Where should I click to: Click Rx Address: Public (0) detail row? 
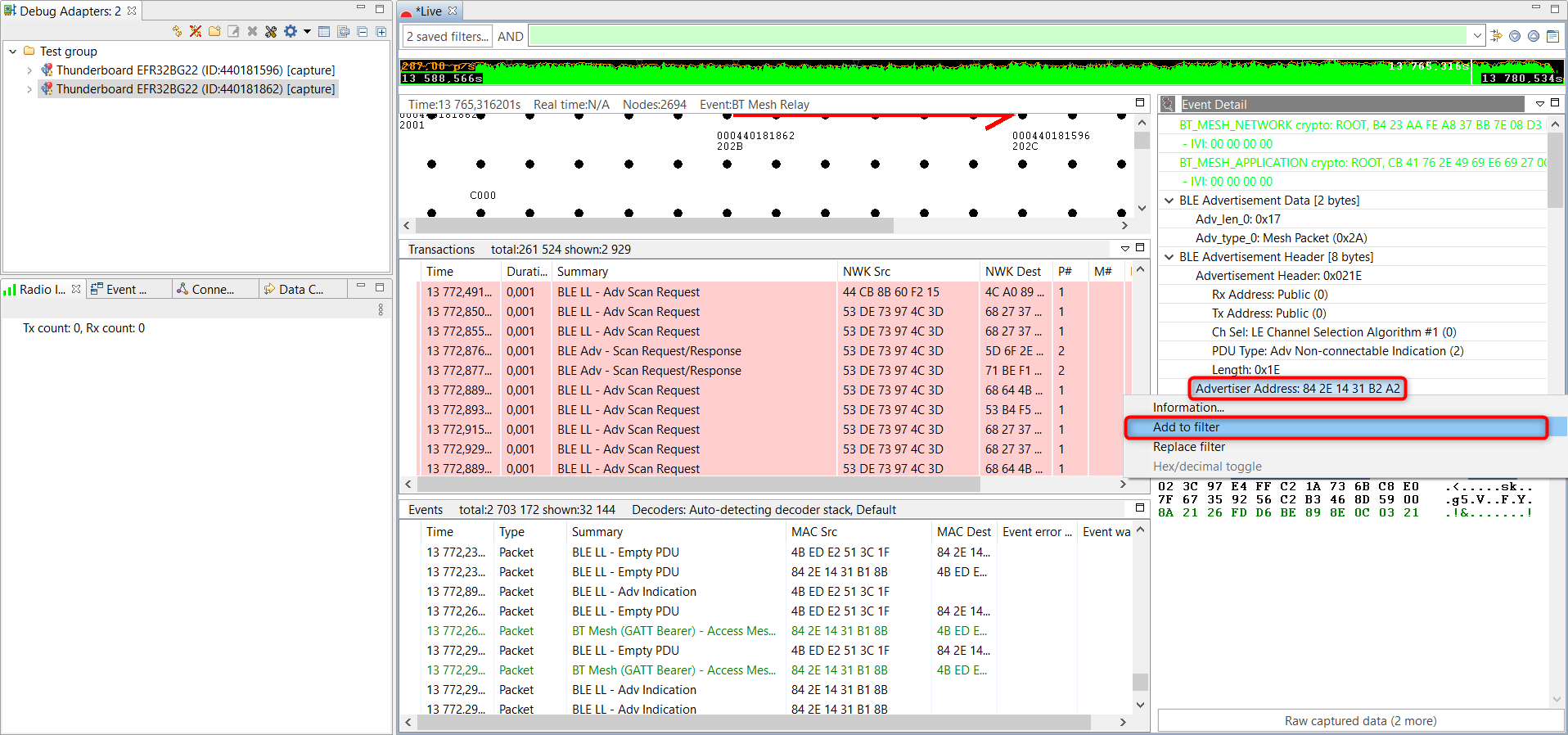1269,295
